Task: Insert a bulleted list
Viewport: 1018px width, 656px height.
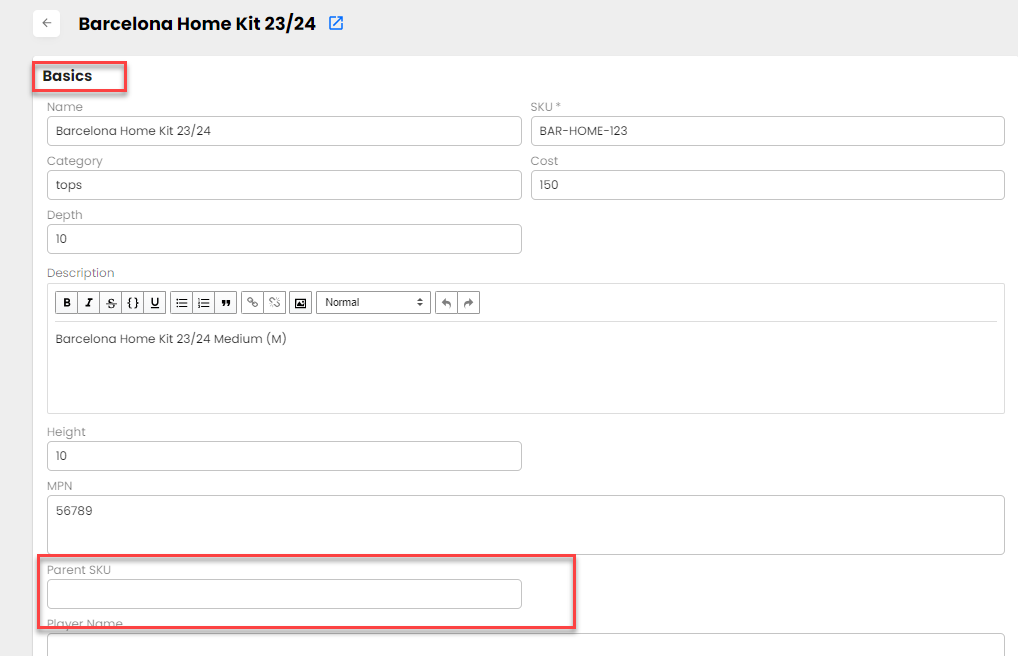Action: coord(182,302)
